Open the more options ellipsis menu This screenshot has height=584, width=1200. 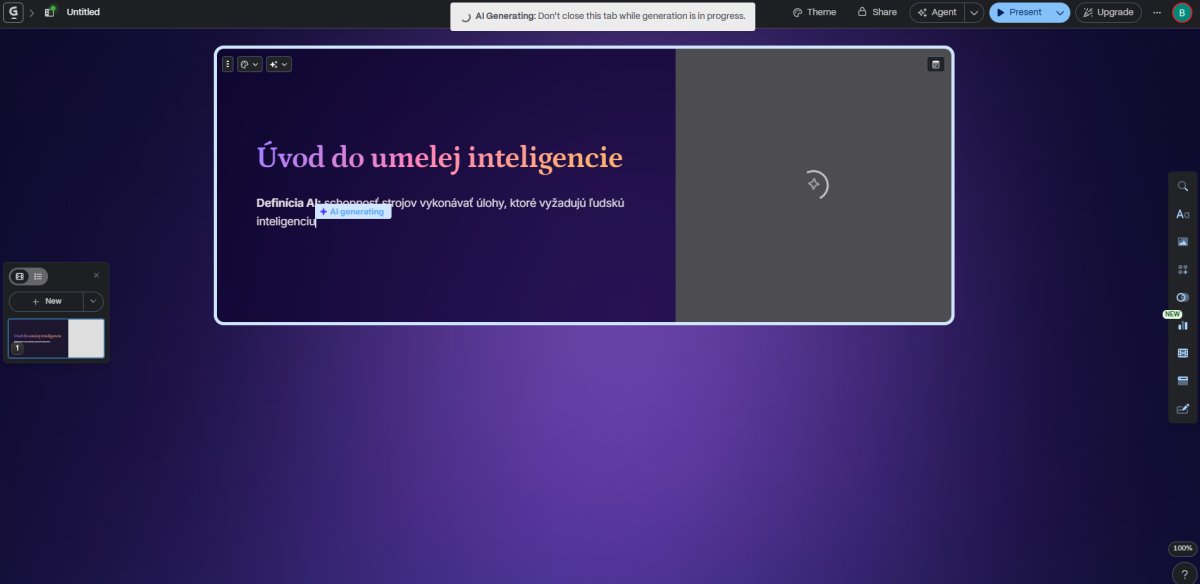coord(1157,12)
